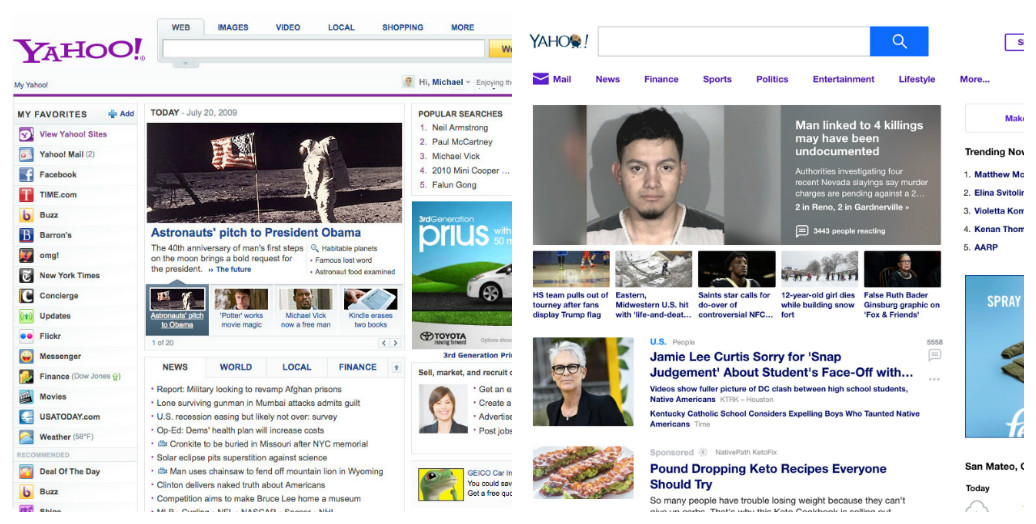
Task: Open New York Times favorite icon
Action: 26,276
